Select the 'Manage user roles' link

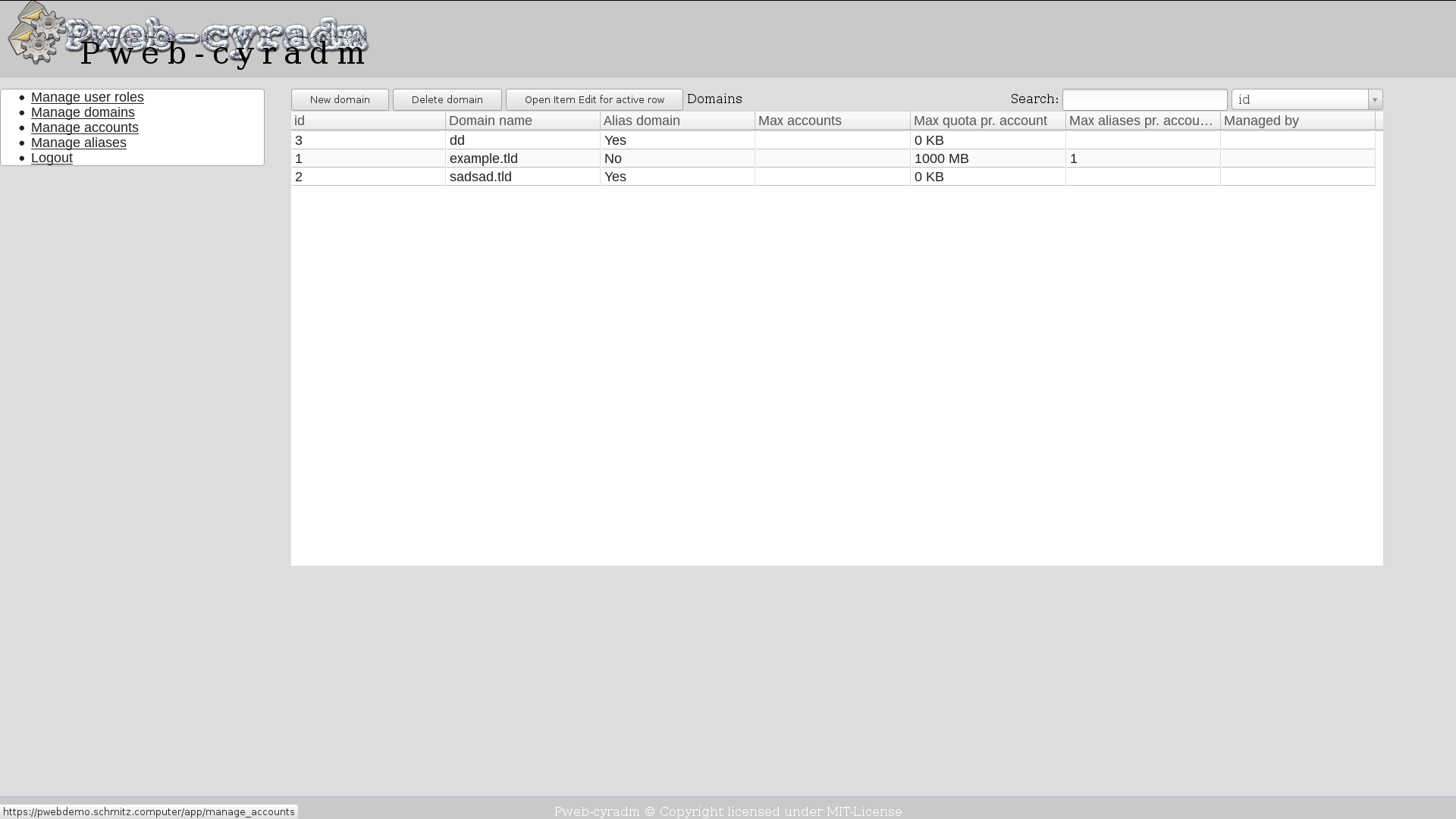(x=87, y=97)
